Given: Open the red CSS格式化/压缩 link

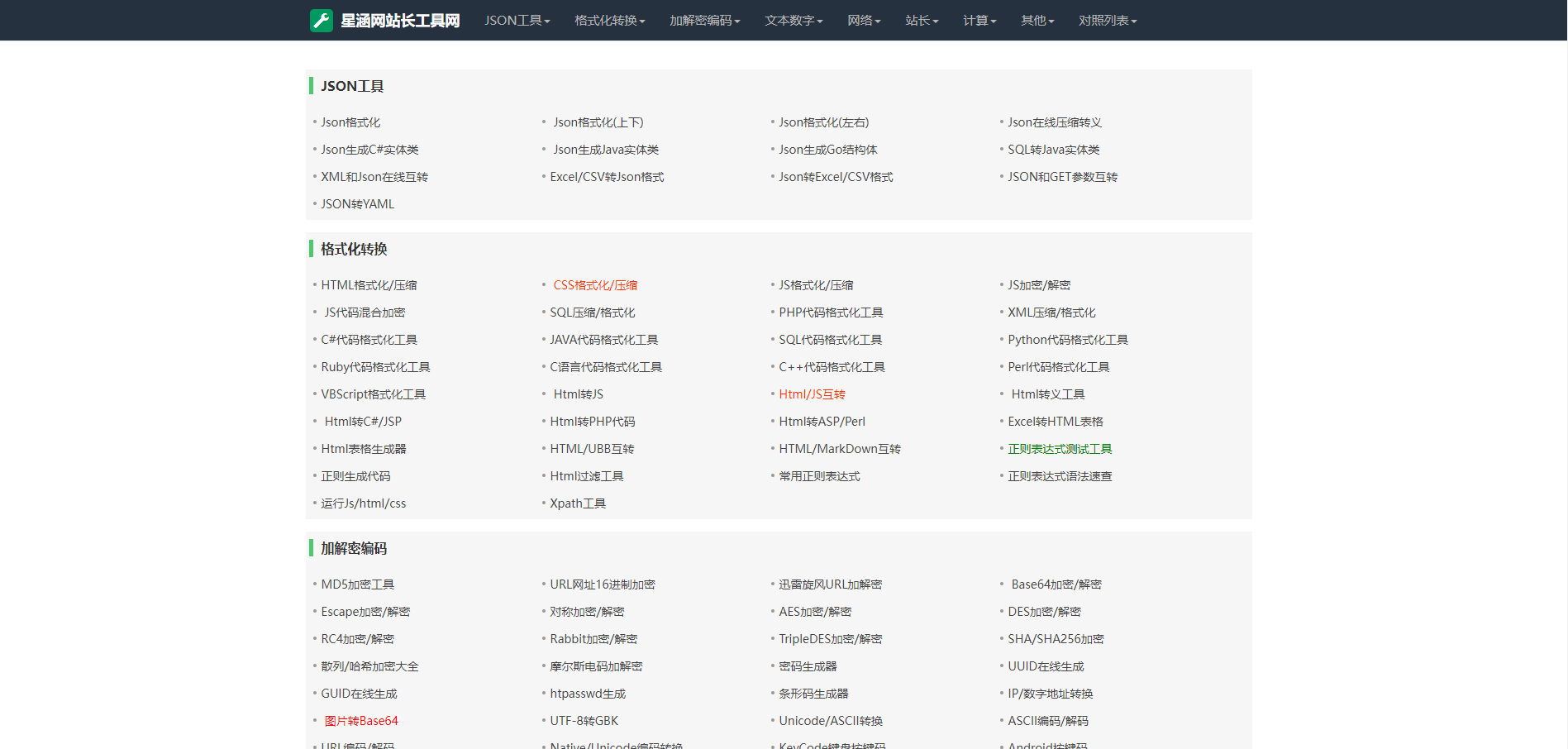Looking at the screenshot, I should pyautogui.click(x=595, y=285).
